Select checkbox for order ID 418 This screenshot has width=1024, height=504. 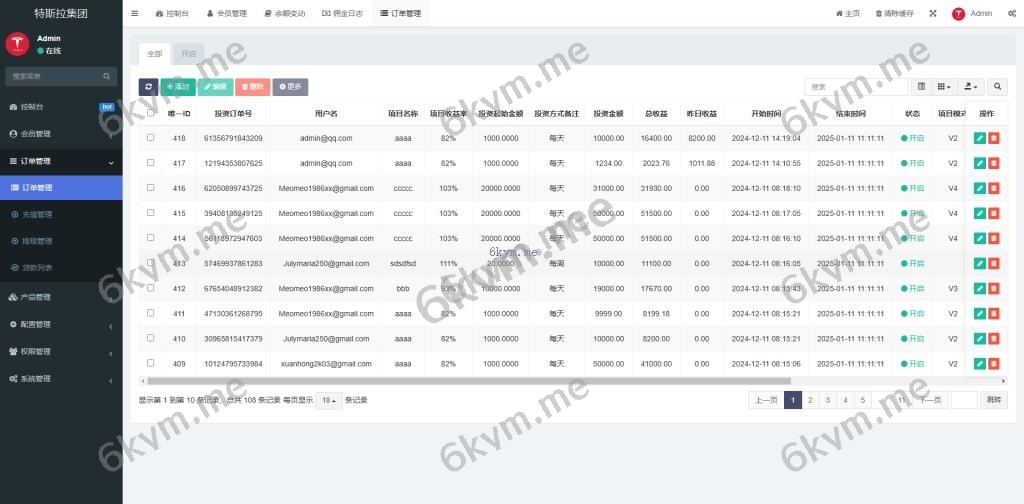151,138
